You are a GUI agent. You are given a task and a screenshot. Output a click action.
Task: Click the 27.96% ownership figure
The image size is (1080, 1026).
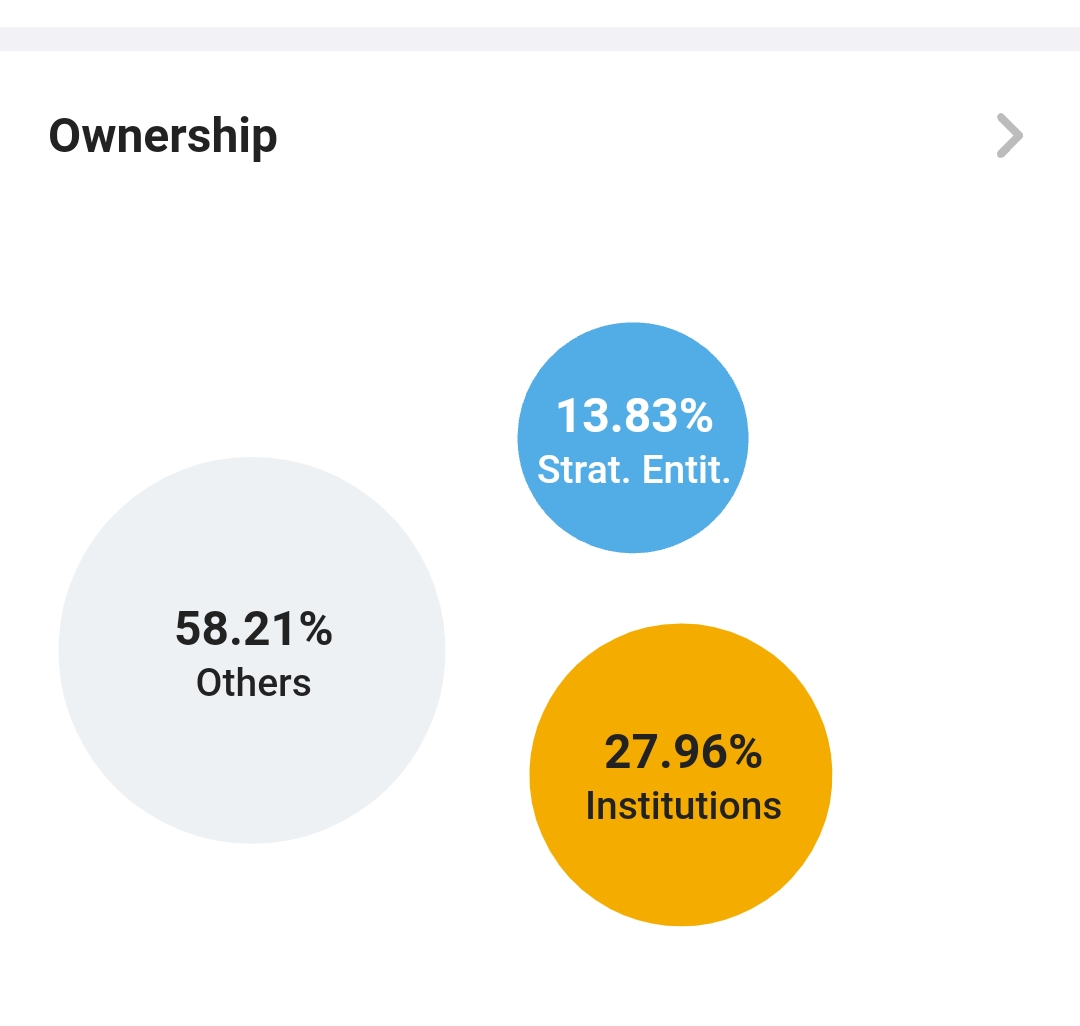click(x=683, y=752)
